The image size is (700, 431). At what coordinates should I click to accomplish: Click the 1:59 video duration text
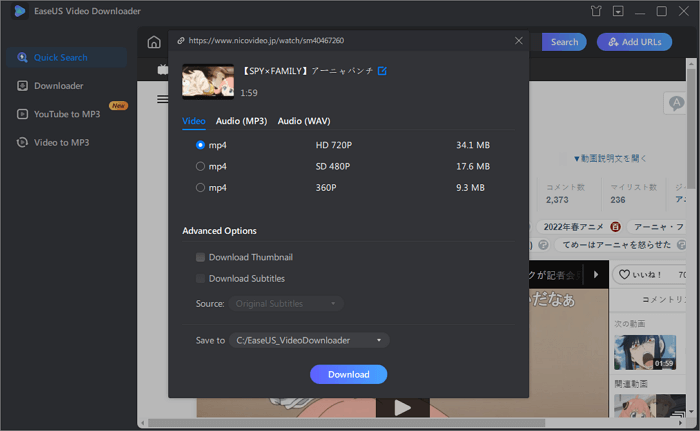249,93
